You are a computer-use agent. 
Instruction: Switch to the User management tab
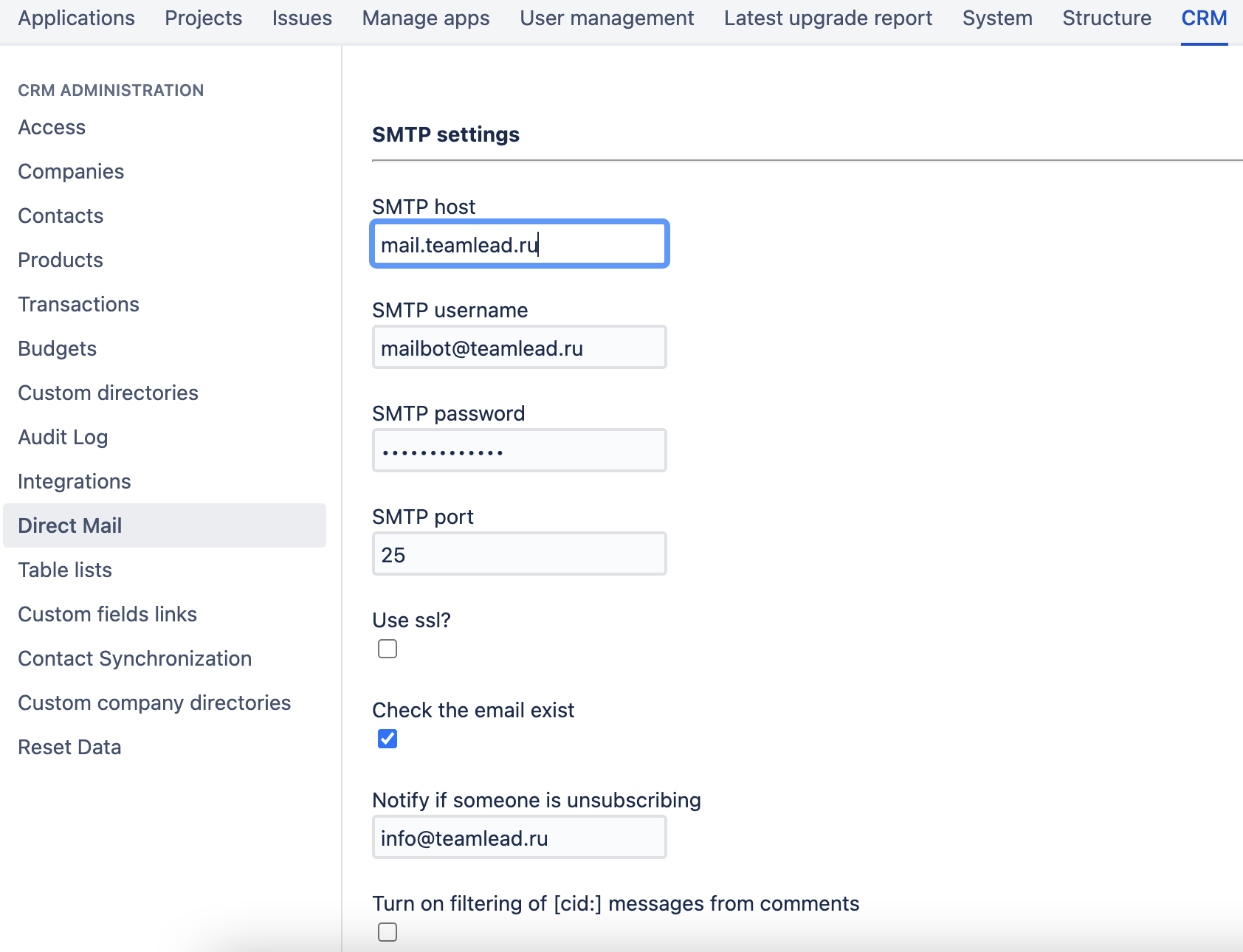pyautogui.click(x=607, y=18)
